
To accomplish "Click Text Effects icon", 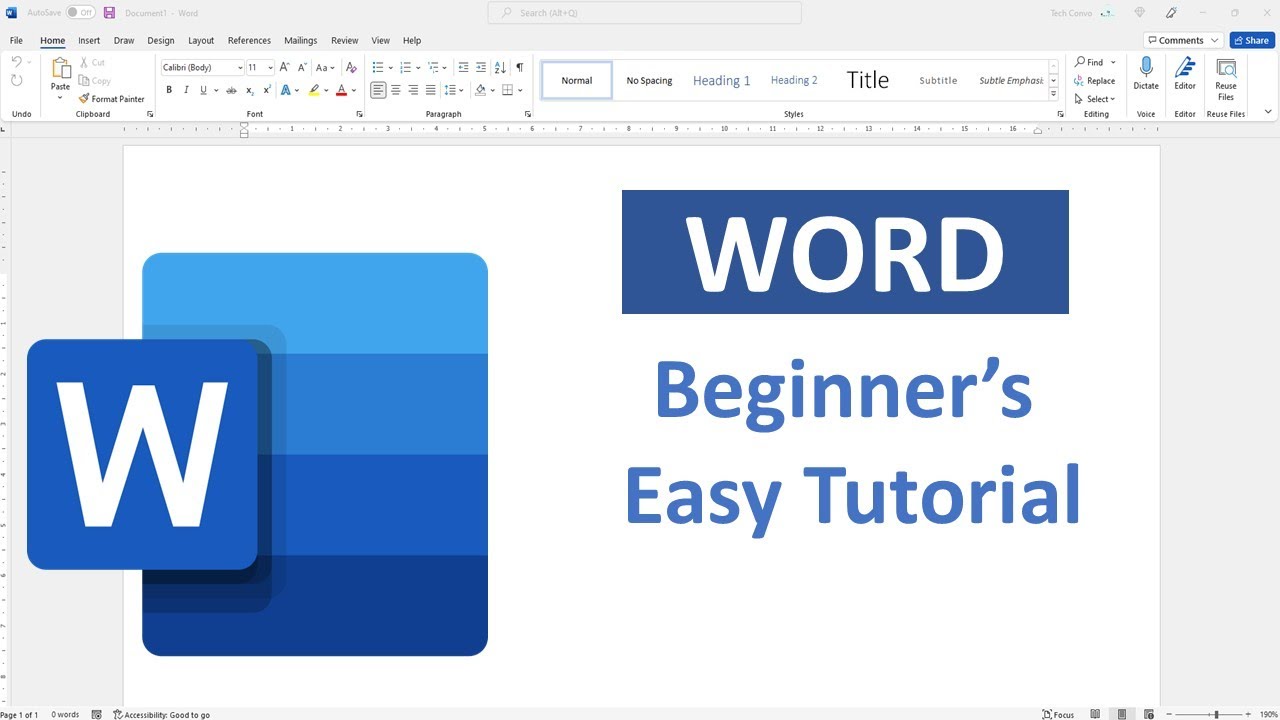I will (286, 90).
